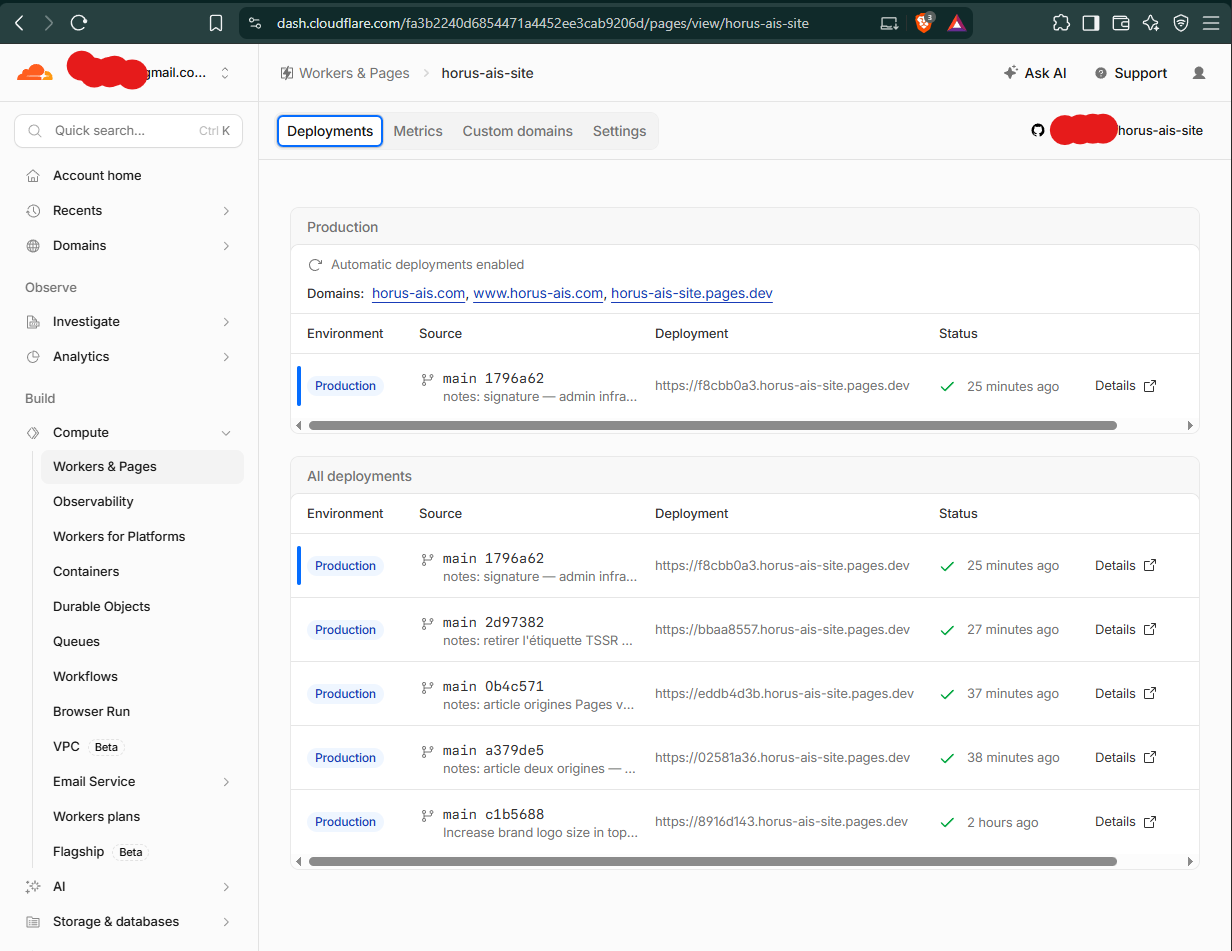Open the www.horus-ais.com domain link
1232x951 pixels.
(x=538, y=293)
